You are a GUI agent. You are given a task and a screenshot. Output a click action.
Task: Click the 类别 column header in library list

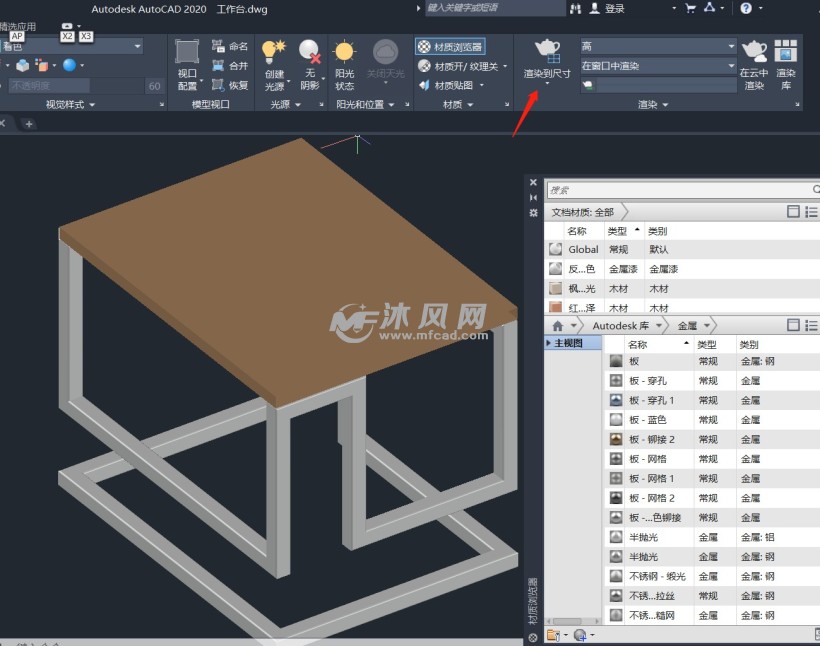[x=749, y=345]
